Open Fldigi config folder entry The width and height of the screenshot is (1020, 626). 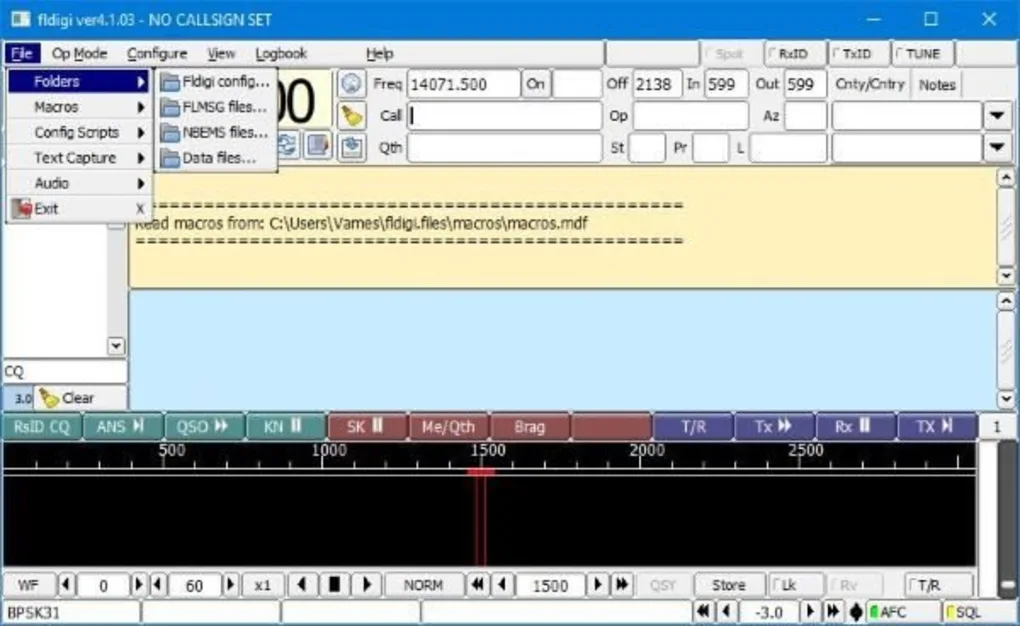(x=216, y=82)
